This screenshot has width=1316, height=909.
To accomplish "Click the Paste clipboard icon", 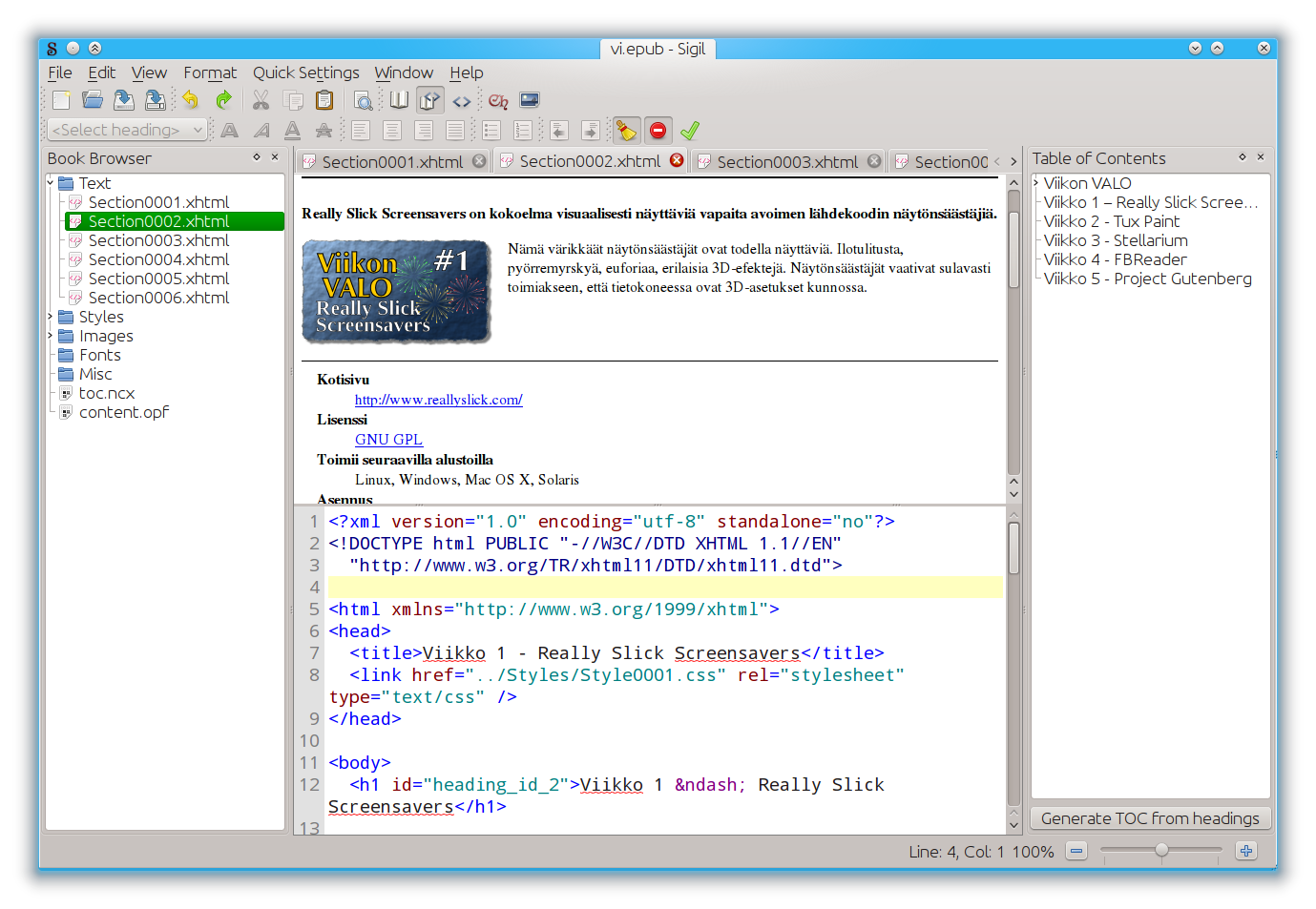I will point(324,100).
